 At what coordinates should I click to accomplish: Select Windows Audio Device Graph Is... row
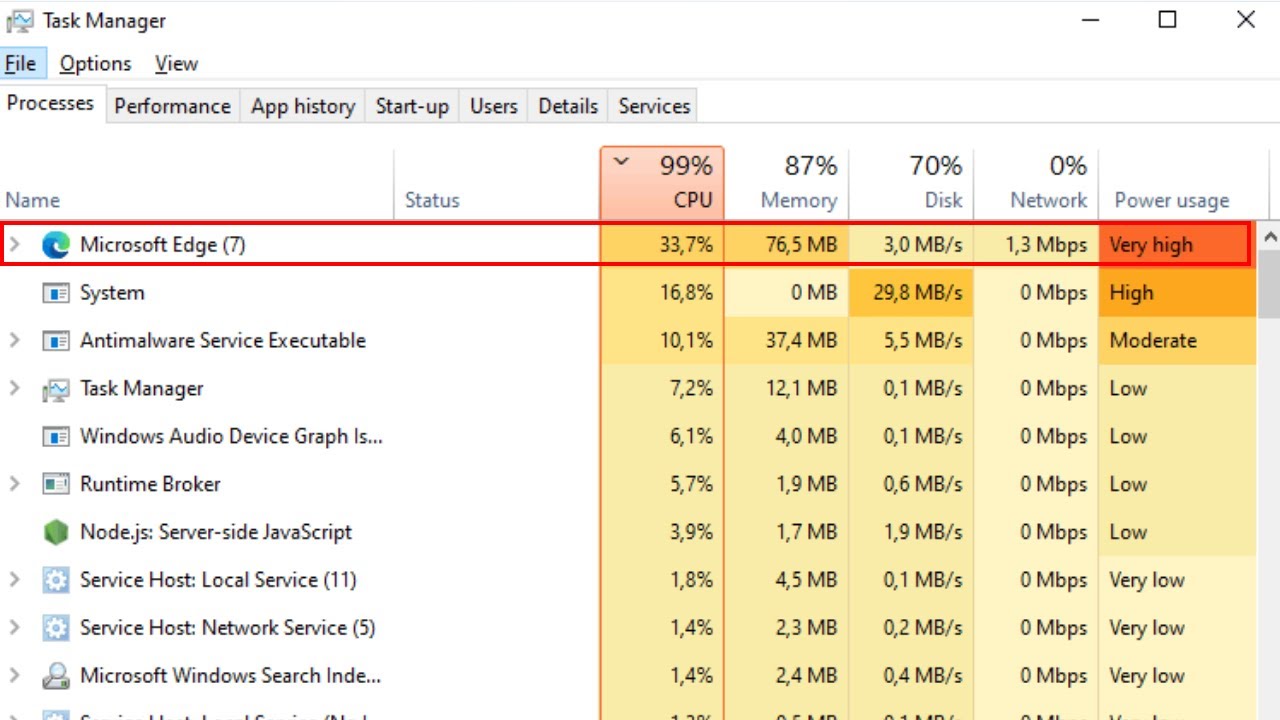point(628,436)
